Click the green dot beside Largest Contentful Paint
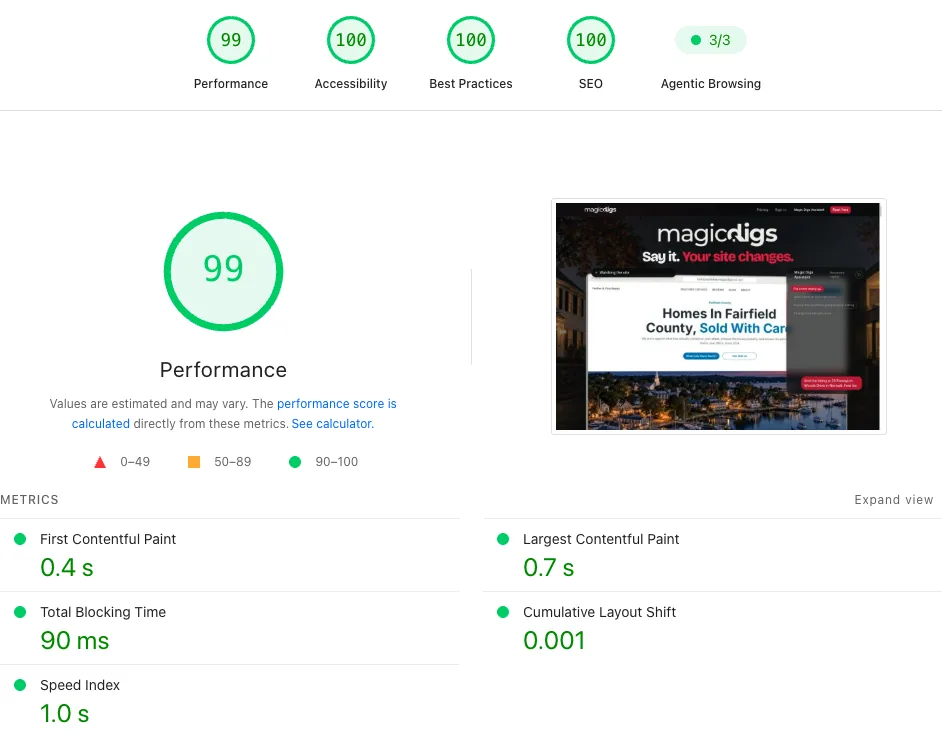 (x=503, y=539)
